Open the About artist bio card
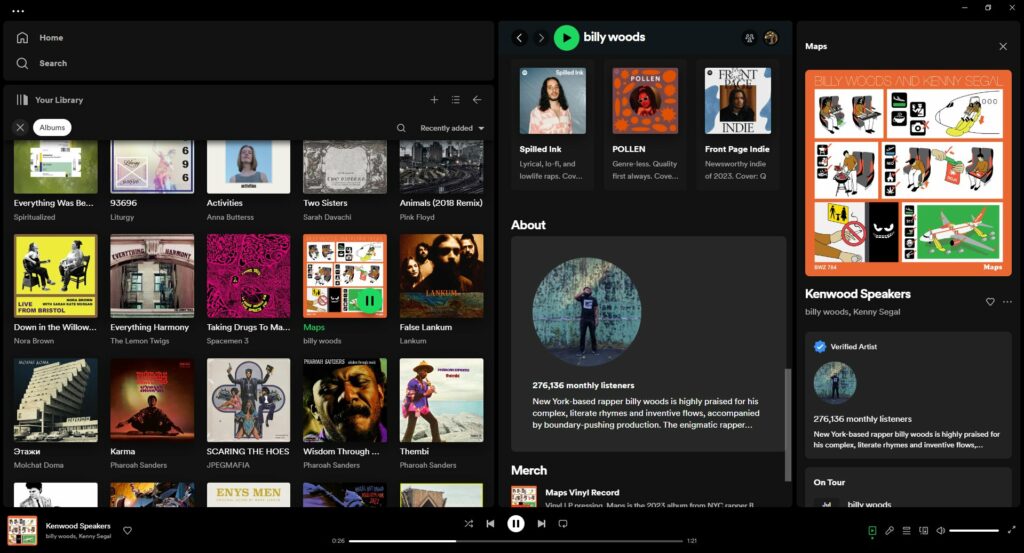This screenshot has height=553, width=1024. pos(648,343)
